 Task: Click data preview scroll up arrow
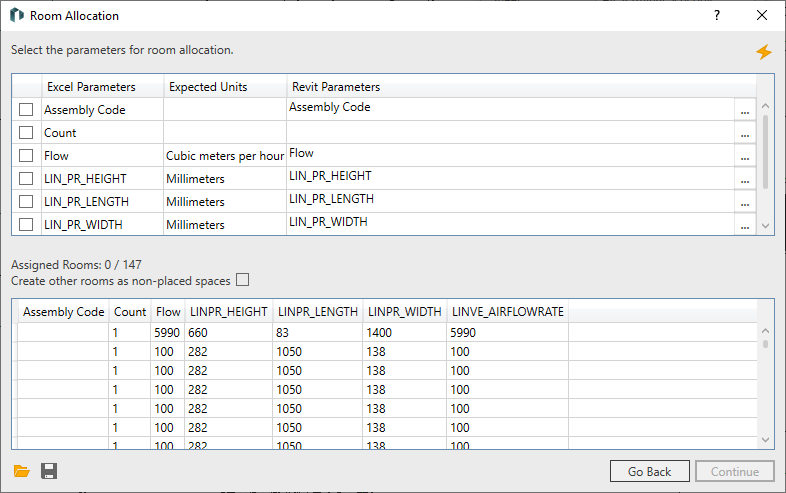[x=765, y=331]
